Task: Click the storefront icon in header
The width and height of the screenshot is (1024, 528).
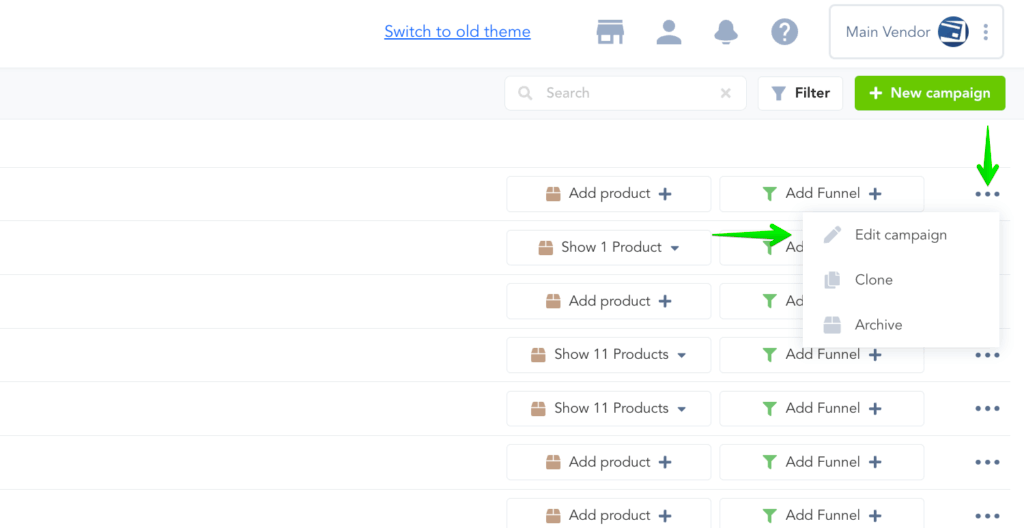Action: [x=610, y=32]
